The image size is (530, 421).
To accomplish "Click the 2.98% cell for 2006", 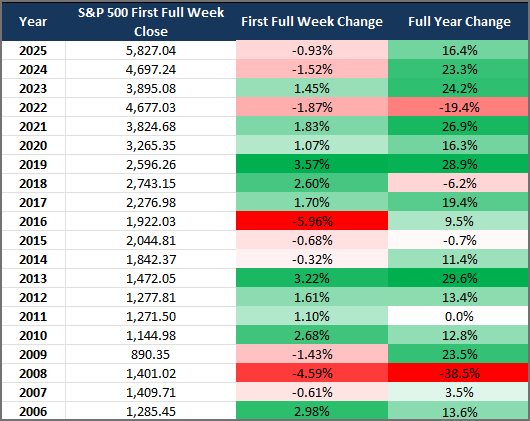I will 312,411.
